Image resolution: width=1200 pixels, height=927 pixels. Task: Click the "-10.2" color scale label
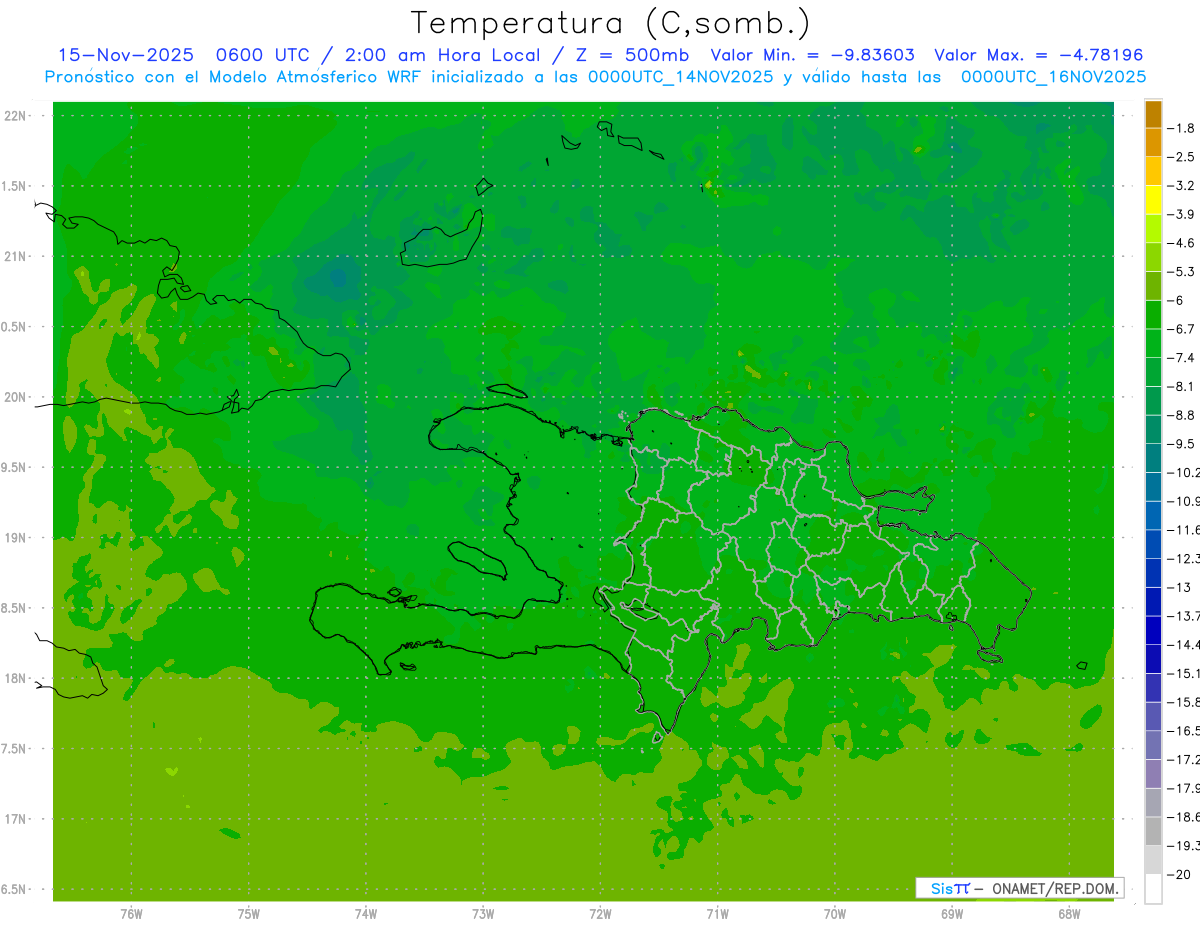(x=1184, y=473)
